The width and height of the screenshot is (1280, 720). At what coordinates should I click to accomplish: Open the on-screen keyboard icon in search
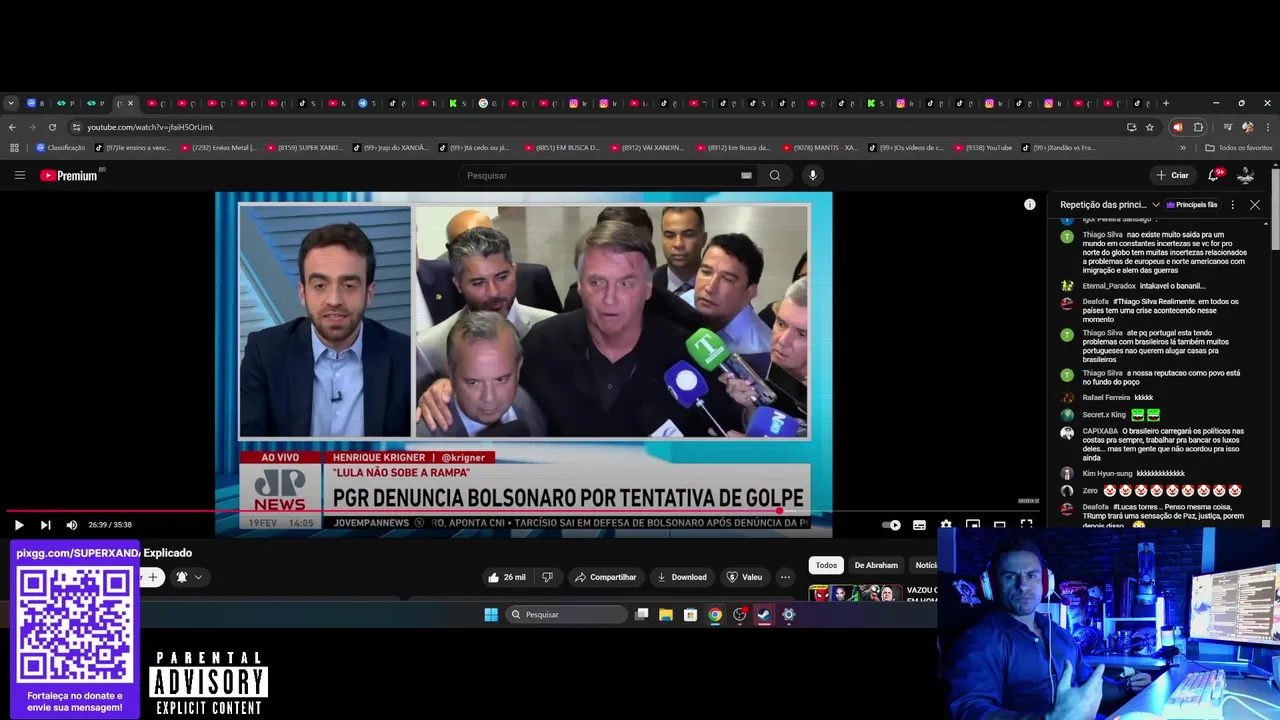746,175
